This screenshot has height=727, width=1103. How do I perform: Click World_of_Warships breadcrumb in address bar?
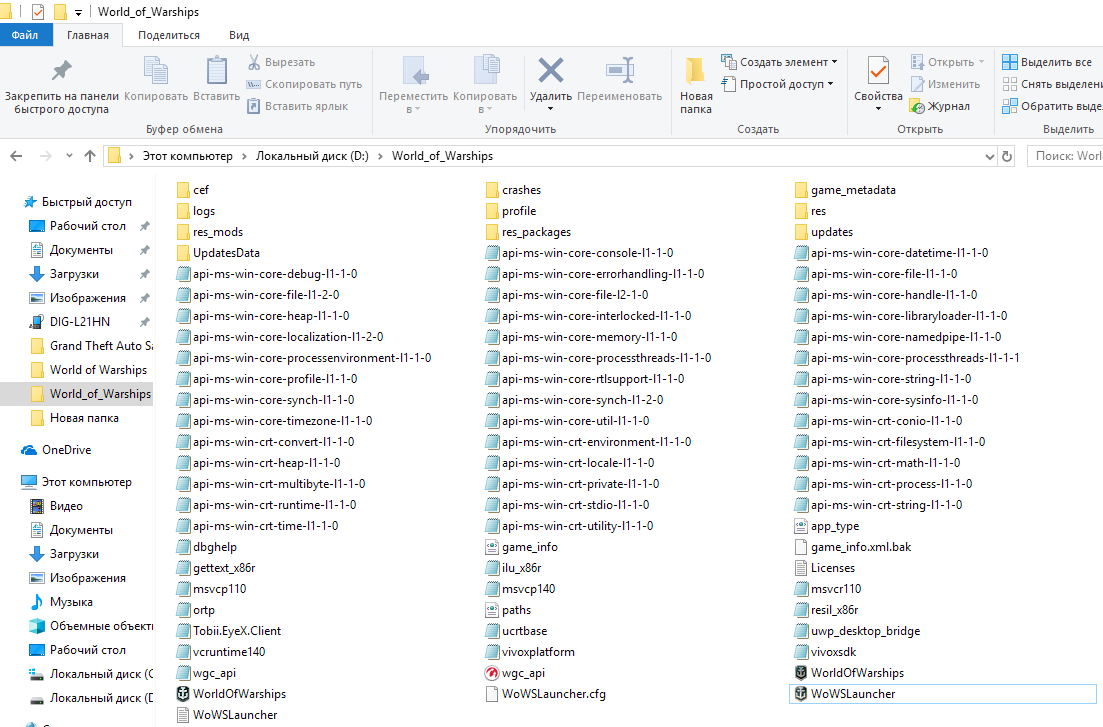(x=442, y=156)
